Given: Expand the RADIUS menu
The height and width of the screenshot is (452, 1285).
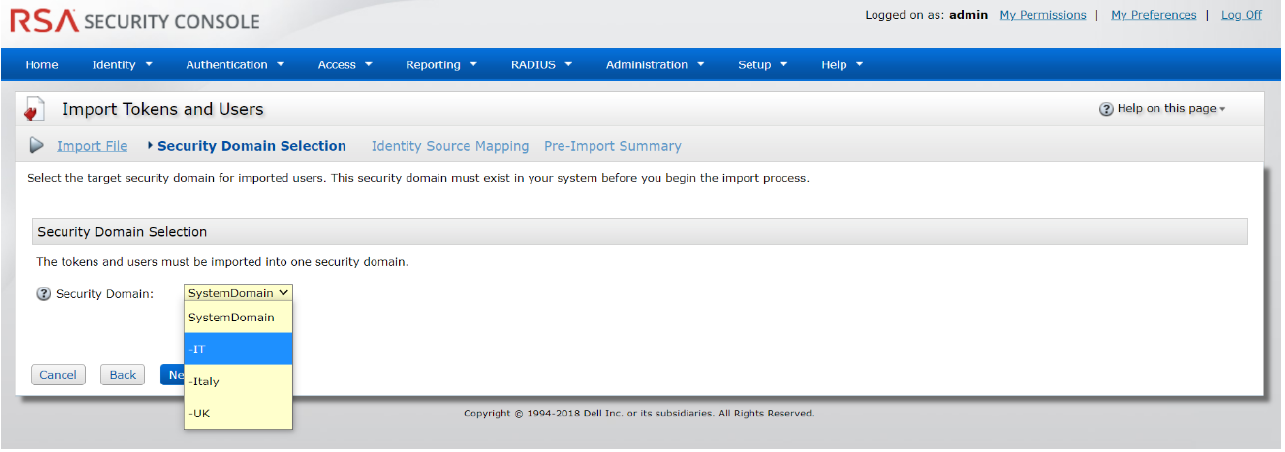Looking at the screenshot, I should [541, 65].
